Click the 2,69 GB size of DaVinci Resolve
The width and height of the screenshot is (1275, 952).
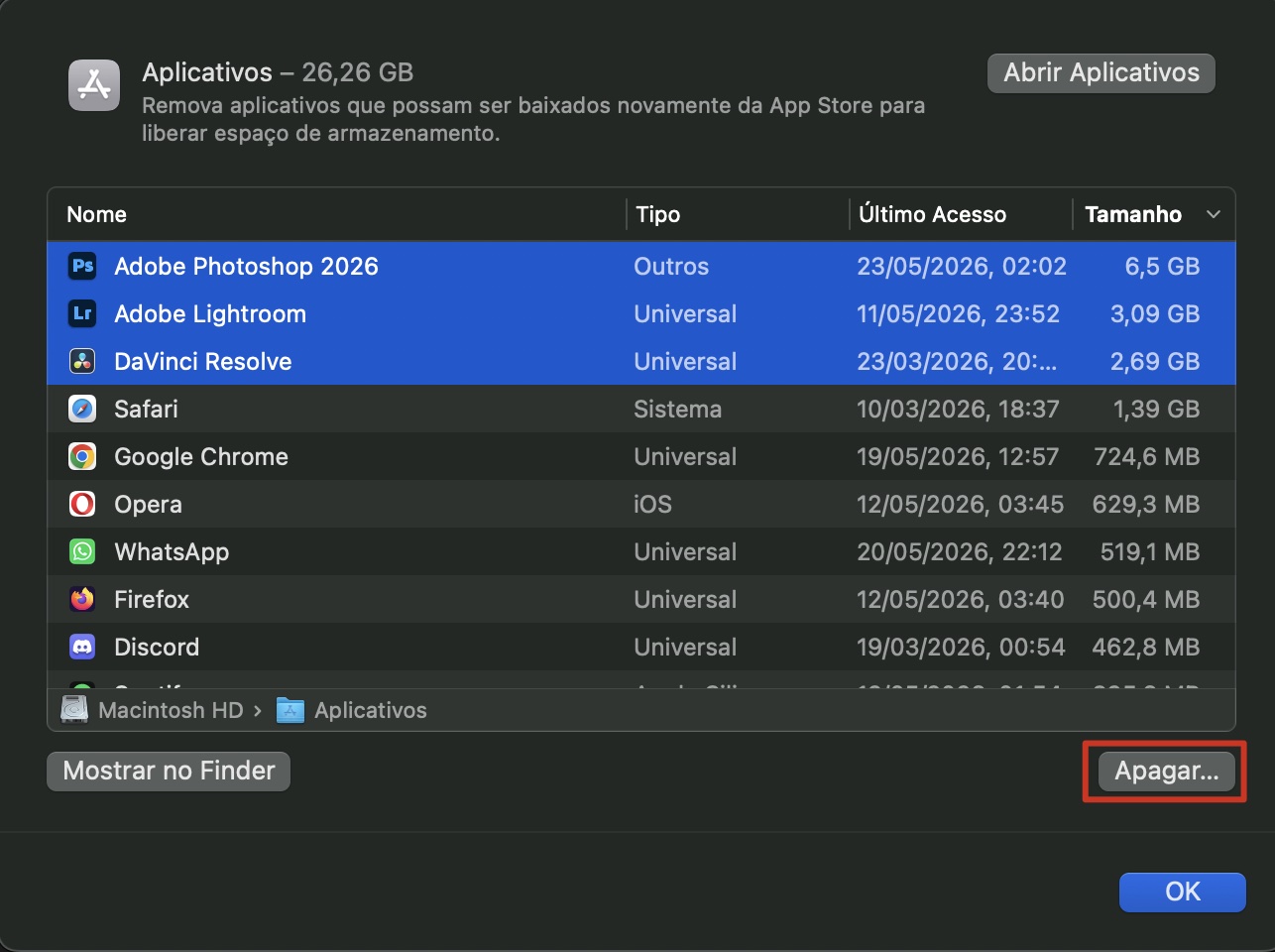coord(1155,361)
